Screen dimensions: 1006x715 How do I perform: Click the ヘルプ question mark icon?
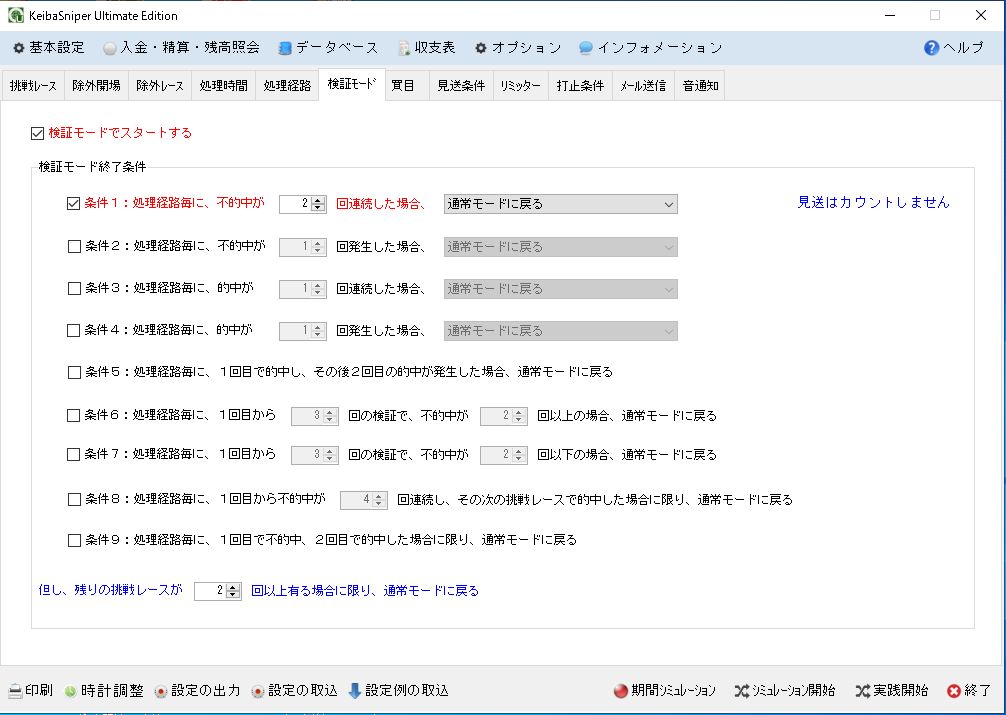coord(932,47)
